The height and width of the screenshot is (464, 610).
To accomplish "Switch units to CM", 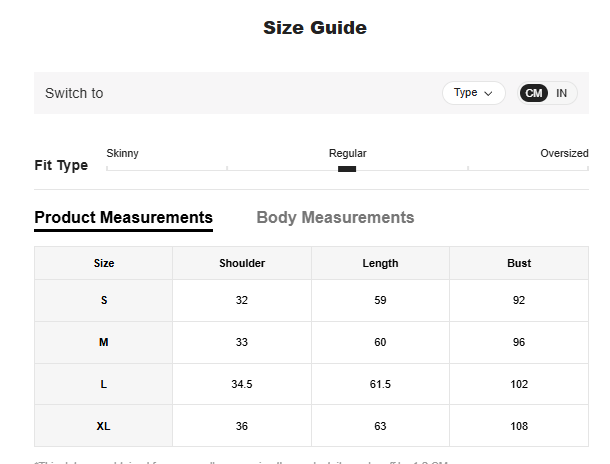I will (x=534, y=93).
